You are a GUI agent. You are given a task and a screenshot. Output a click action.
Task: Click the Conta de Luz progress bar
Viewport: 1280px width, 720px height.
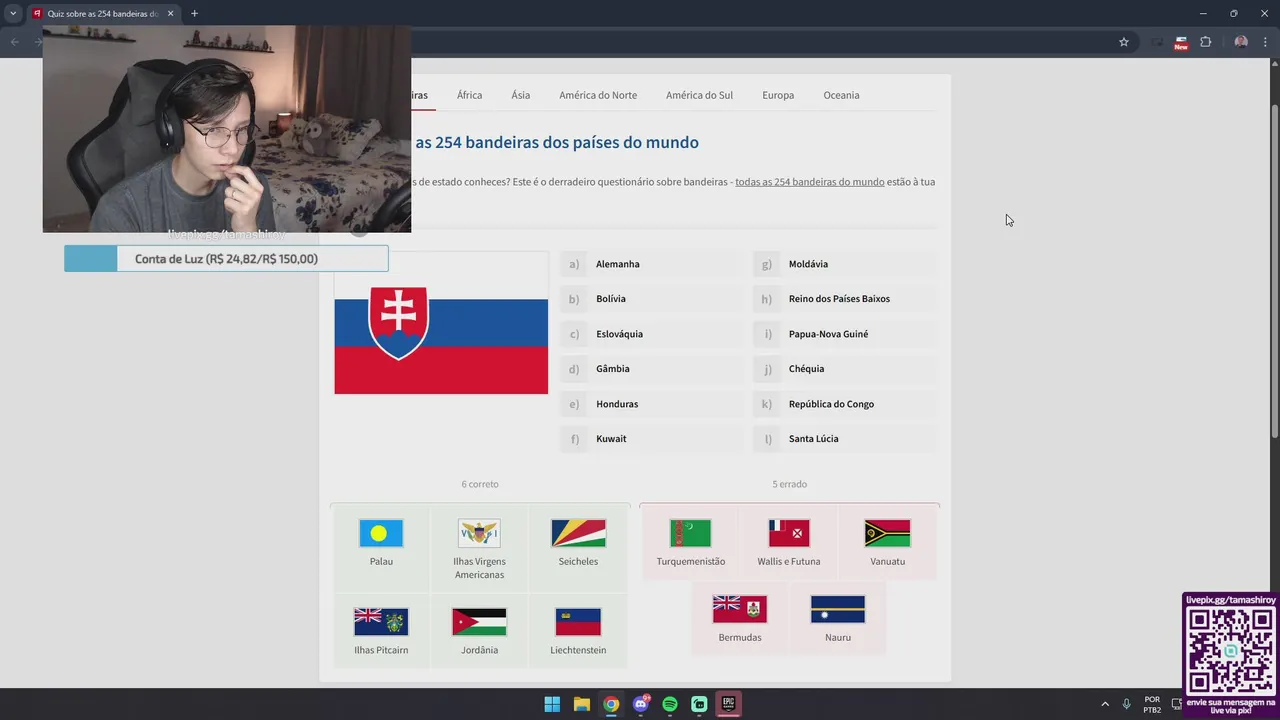pyautogui.click(x=226, y=259)
